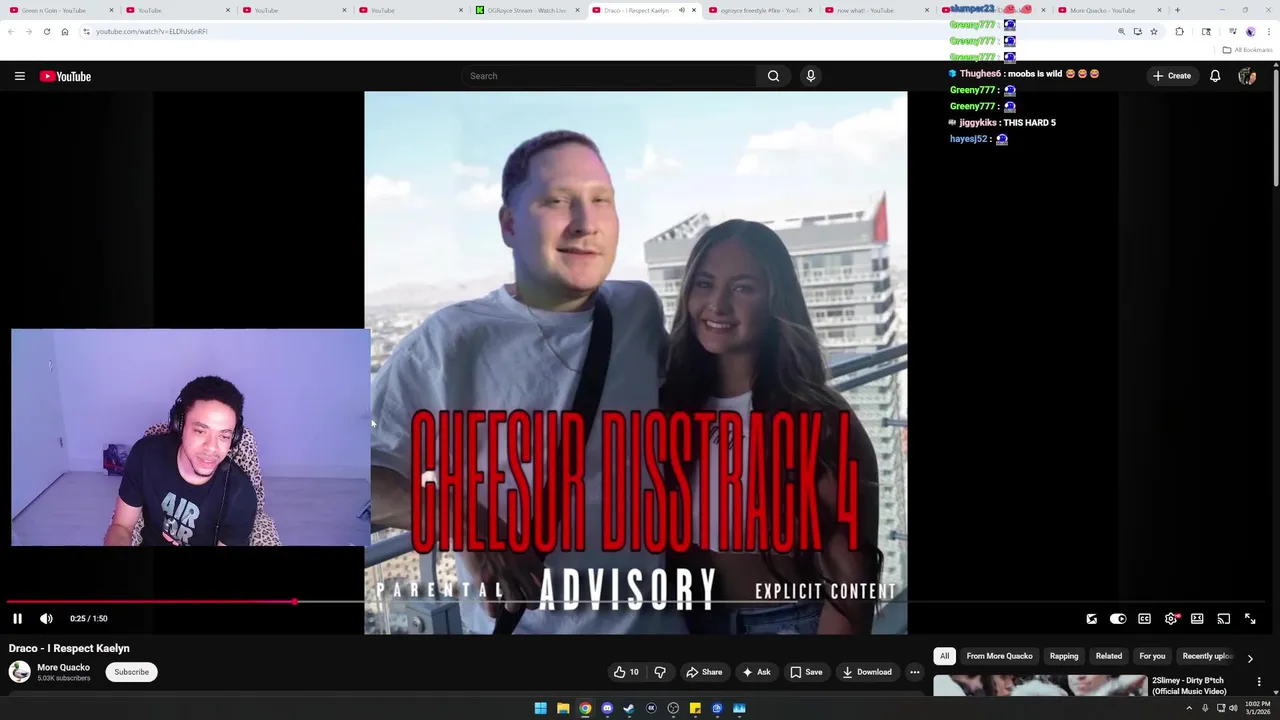
Task: Switch to theater mode
Action: pyautogui.click(x=1197, y=619)
